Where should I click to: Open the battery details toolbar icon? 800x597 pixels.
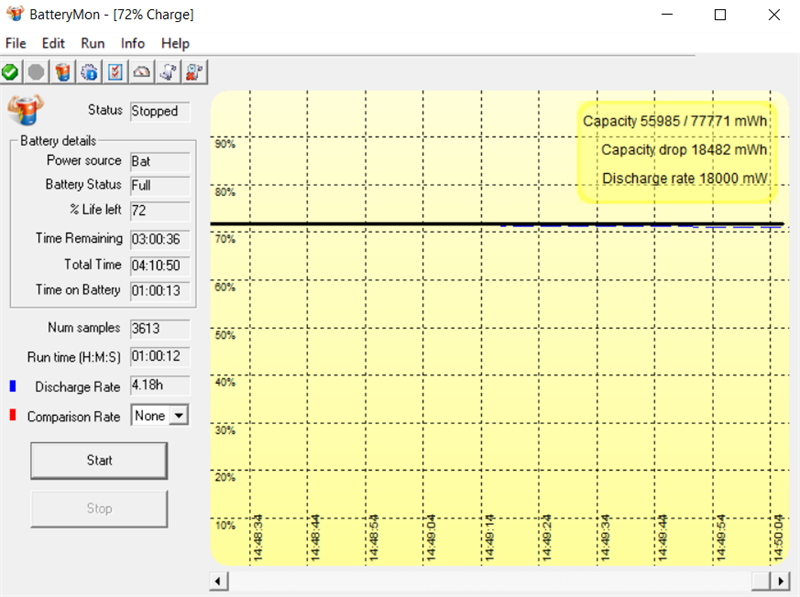tap(62, 71)
